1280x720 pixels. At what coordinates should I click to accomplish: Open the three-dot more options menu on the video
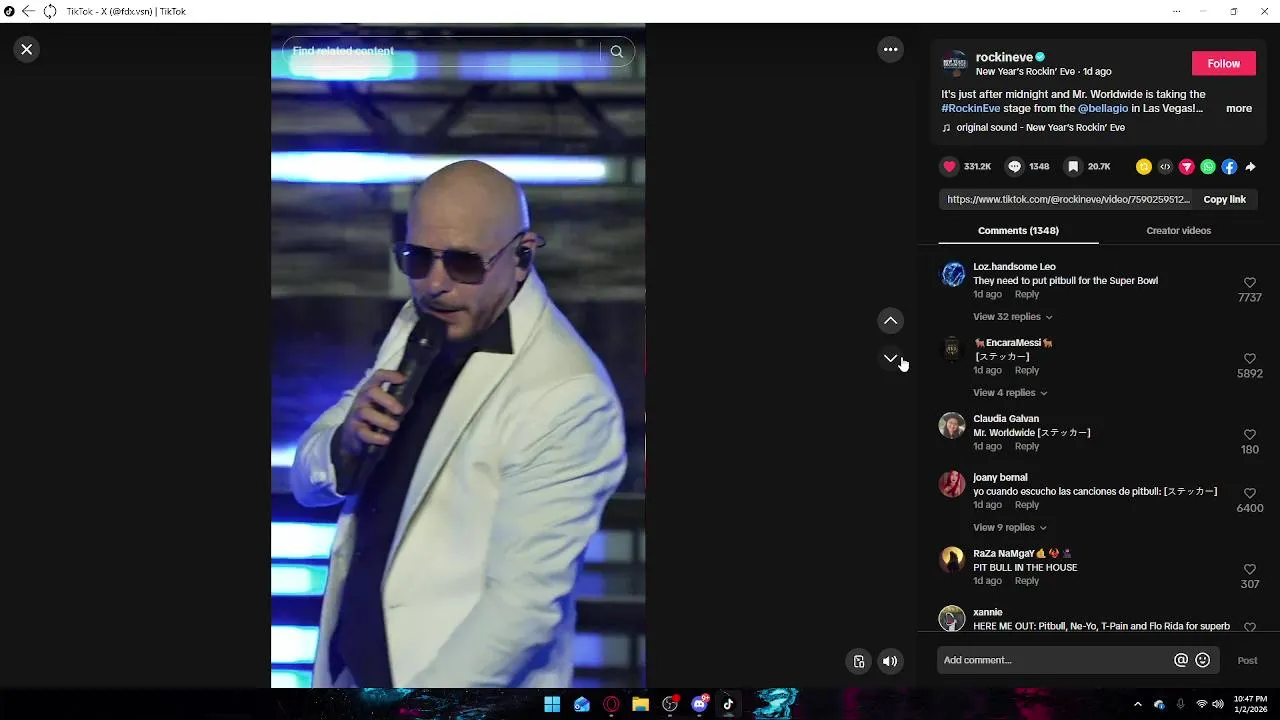[x=890, y=49]
